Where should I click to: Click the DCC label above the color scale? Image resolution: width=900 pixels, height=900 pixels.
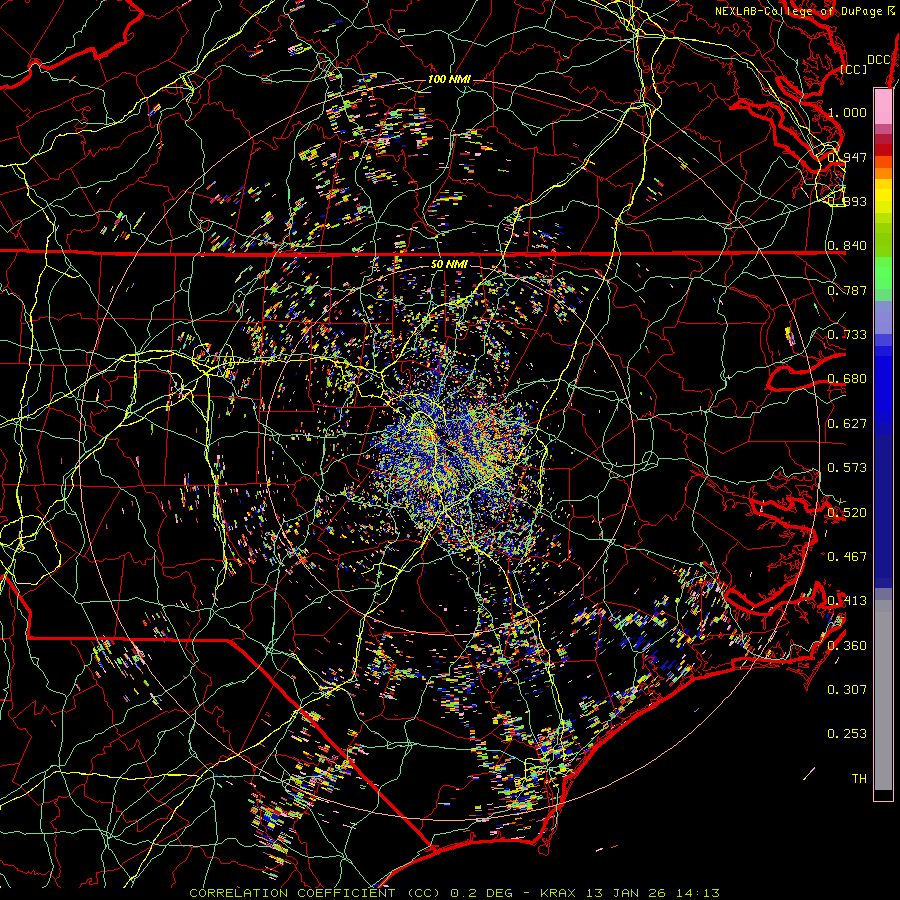(879, 60)
